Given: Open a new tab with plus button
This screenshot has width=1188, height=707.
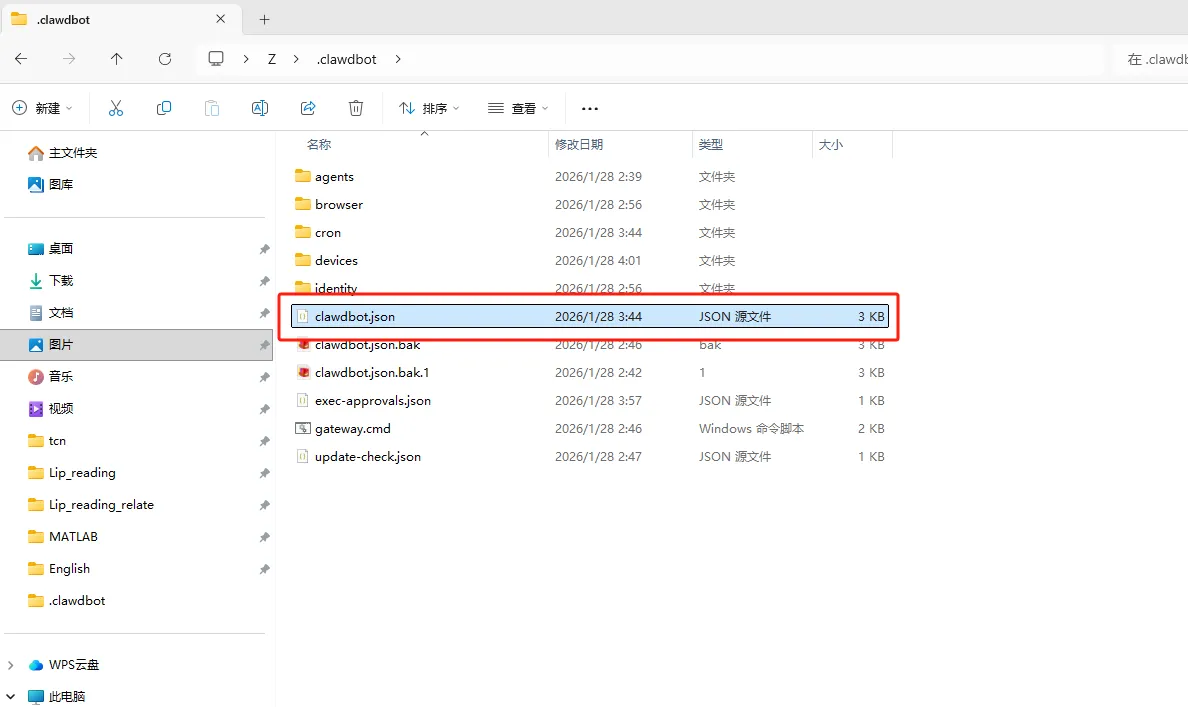Looking at the screenshot, I should 264,20.
